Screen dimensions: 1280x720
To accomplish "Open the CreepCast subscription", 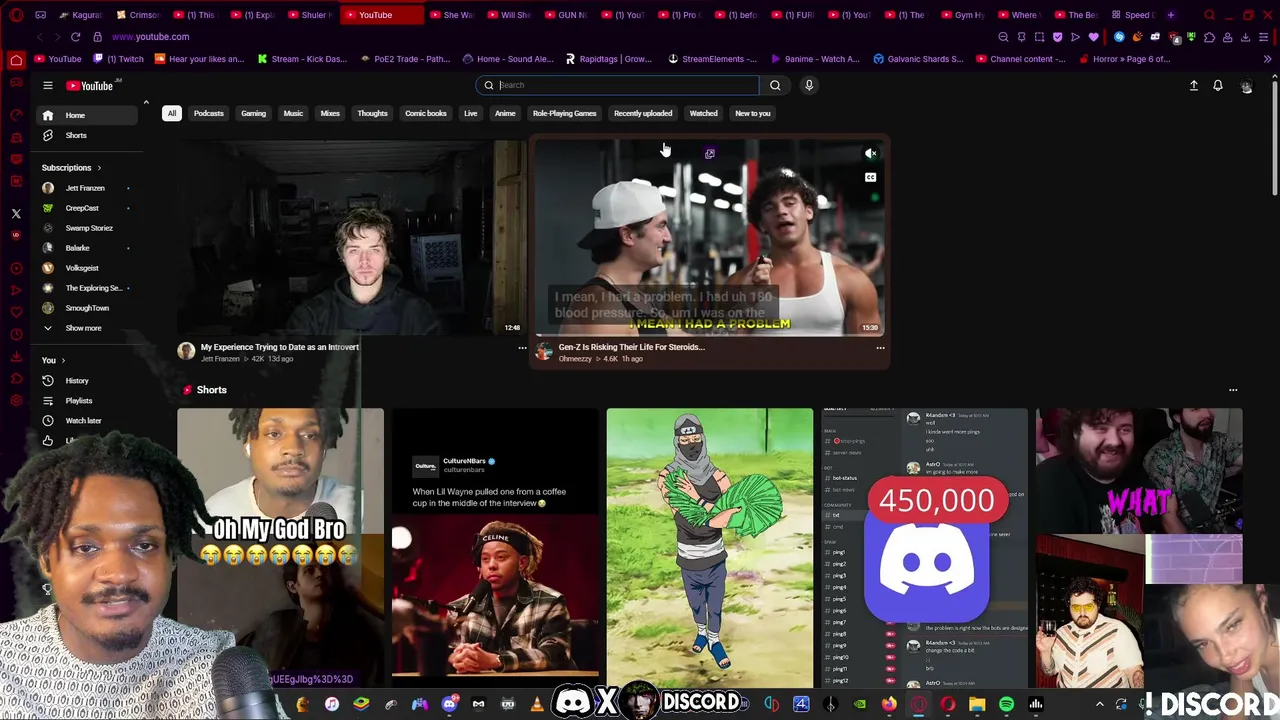I will [89, 208].
